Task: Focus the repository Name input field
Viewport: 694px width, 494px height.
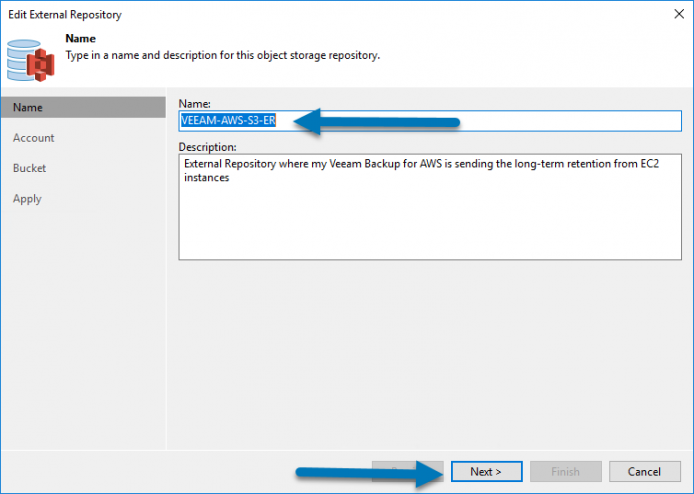Action: coord(430,121)
